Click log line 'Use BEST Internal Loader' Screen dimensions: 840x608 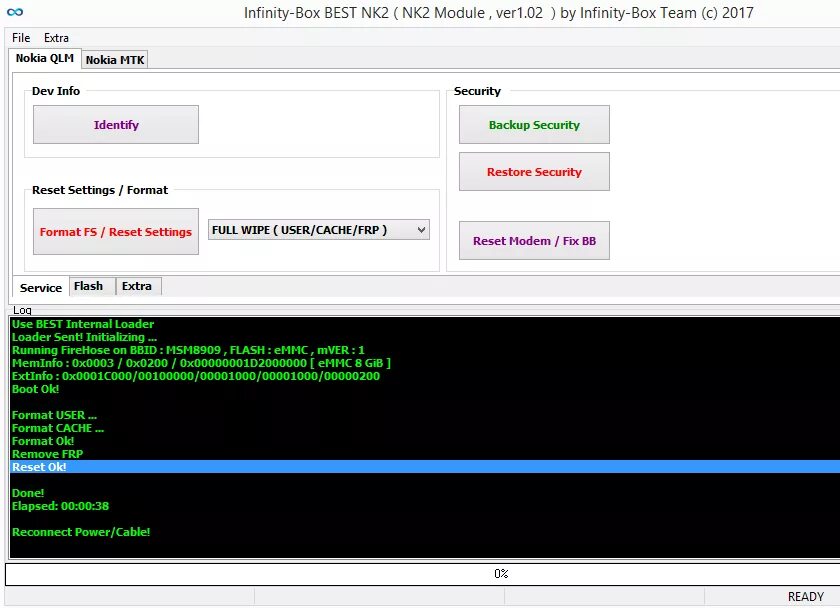pos(83,324)
